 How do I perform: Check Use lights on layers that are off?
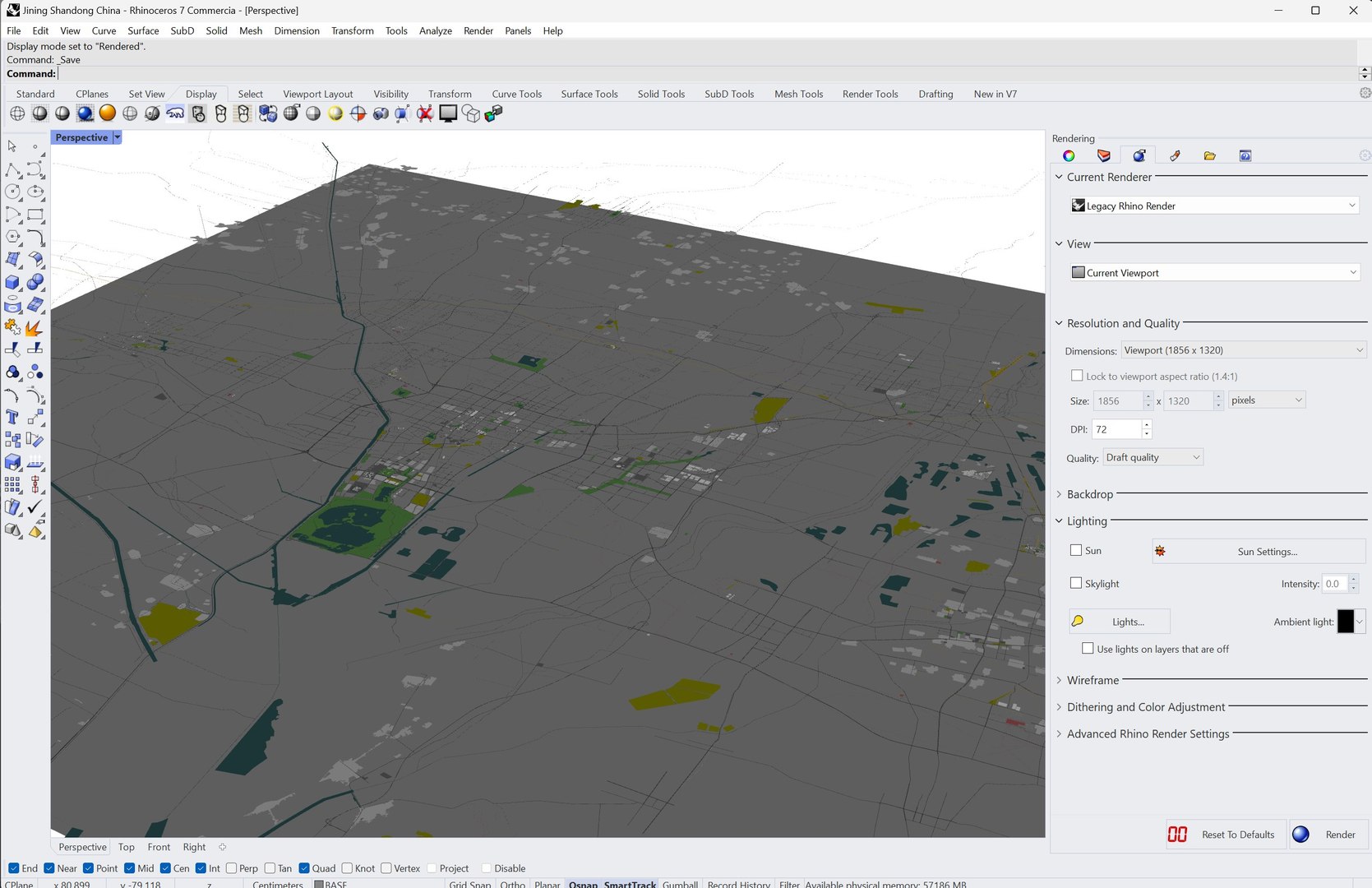pos(1088,648)
